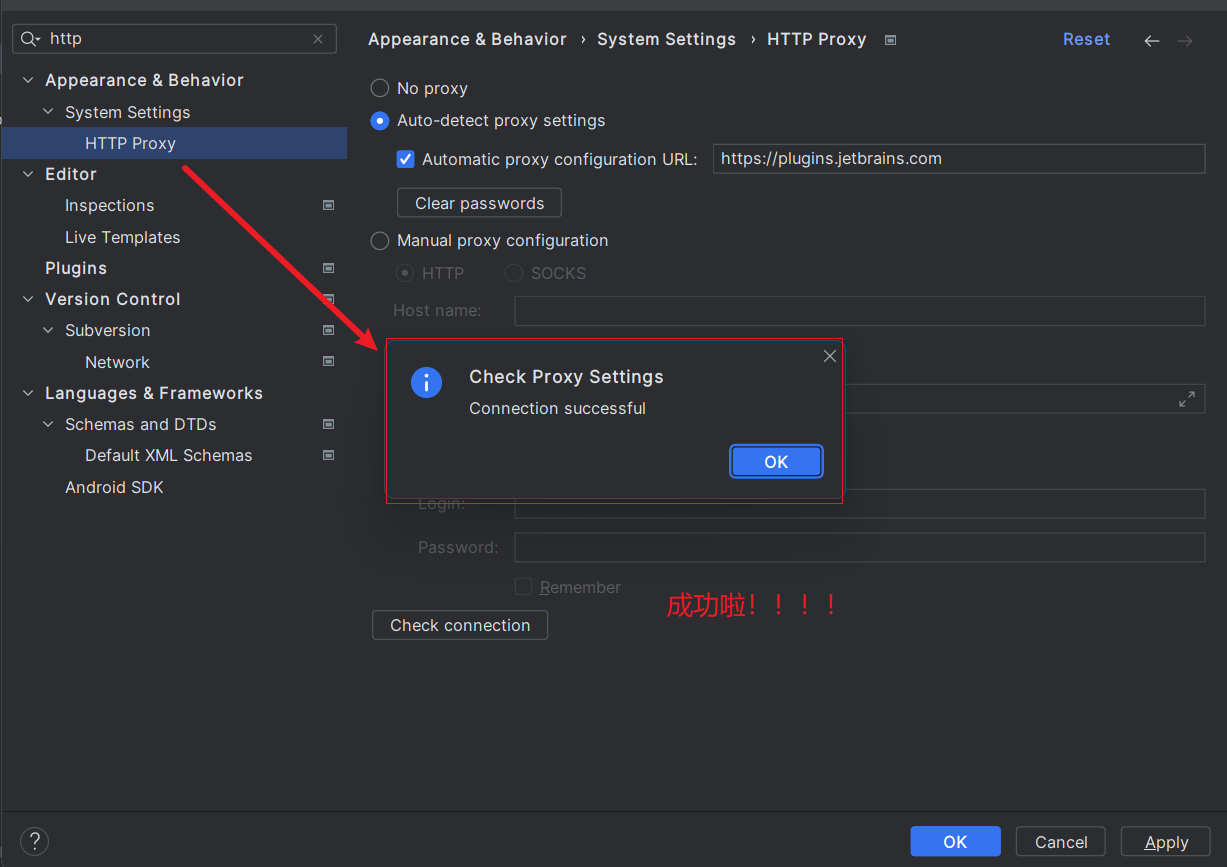This screenshot has height=867, width=1227.
Task: Collapse the Languages & Frameworks section
Action: pyautogui.click(x=28, y=393)
